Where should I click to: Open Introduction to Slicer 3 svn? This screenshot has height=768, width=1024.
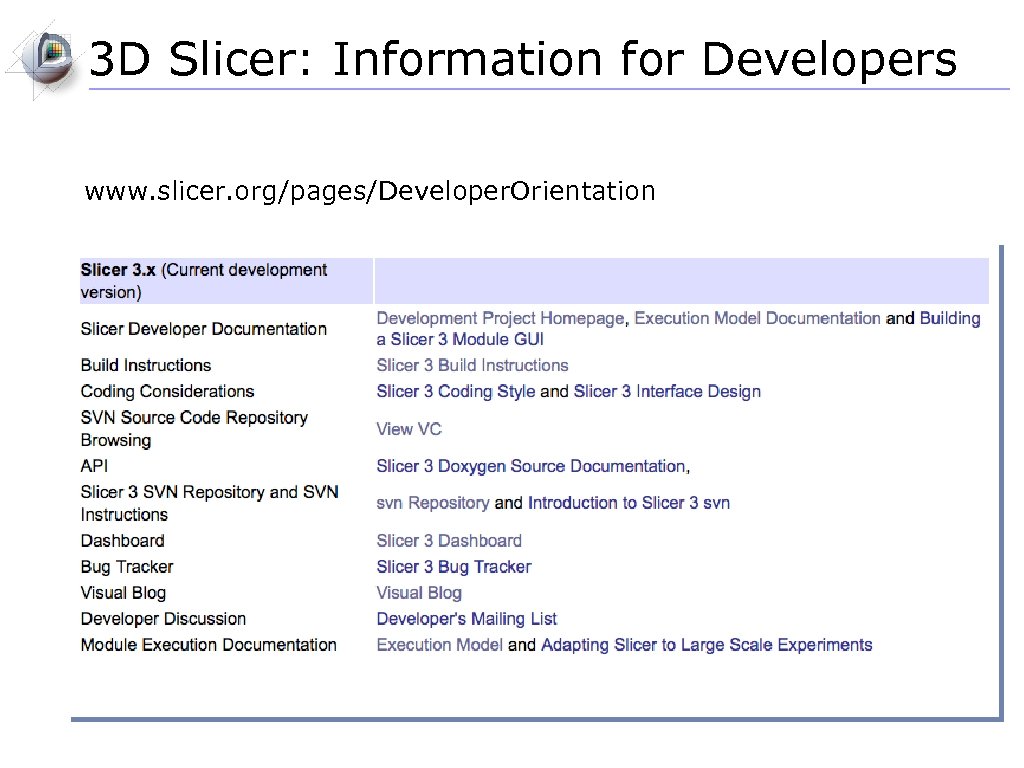coord(628,503)
